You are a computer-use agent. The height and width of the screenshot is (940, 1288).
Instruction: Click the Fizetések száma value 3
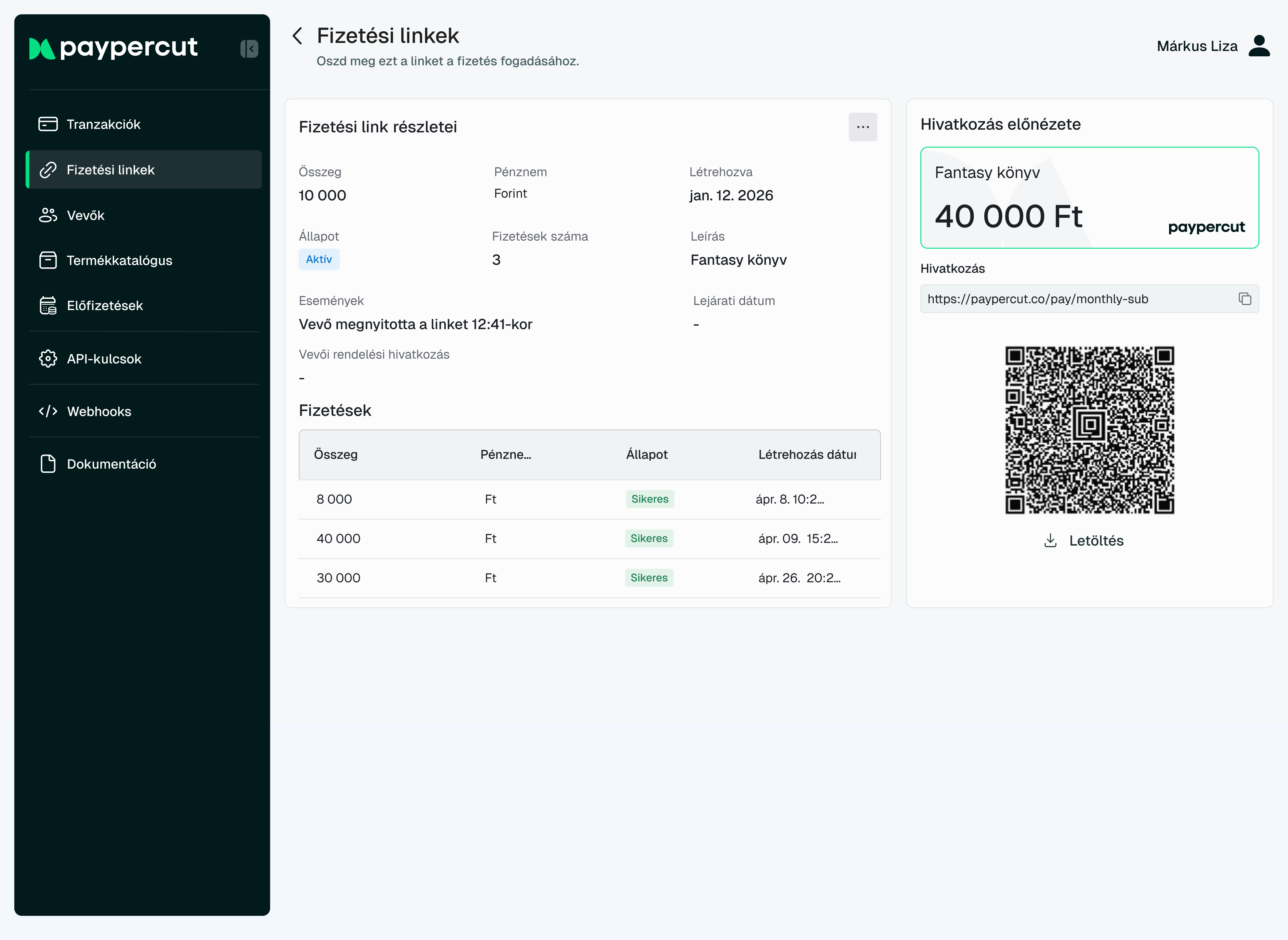[496, 259]
